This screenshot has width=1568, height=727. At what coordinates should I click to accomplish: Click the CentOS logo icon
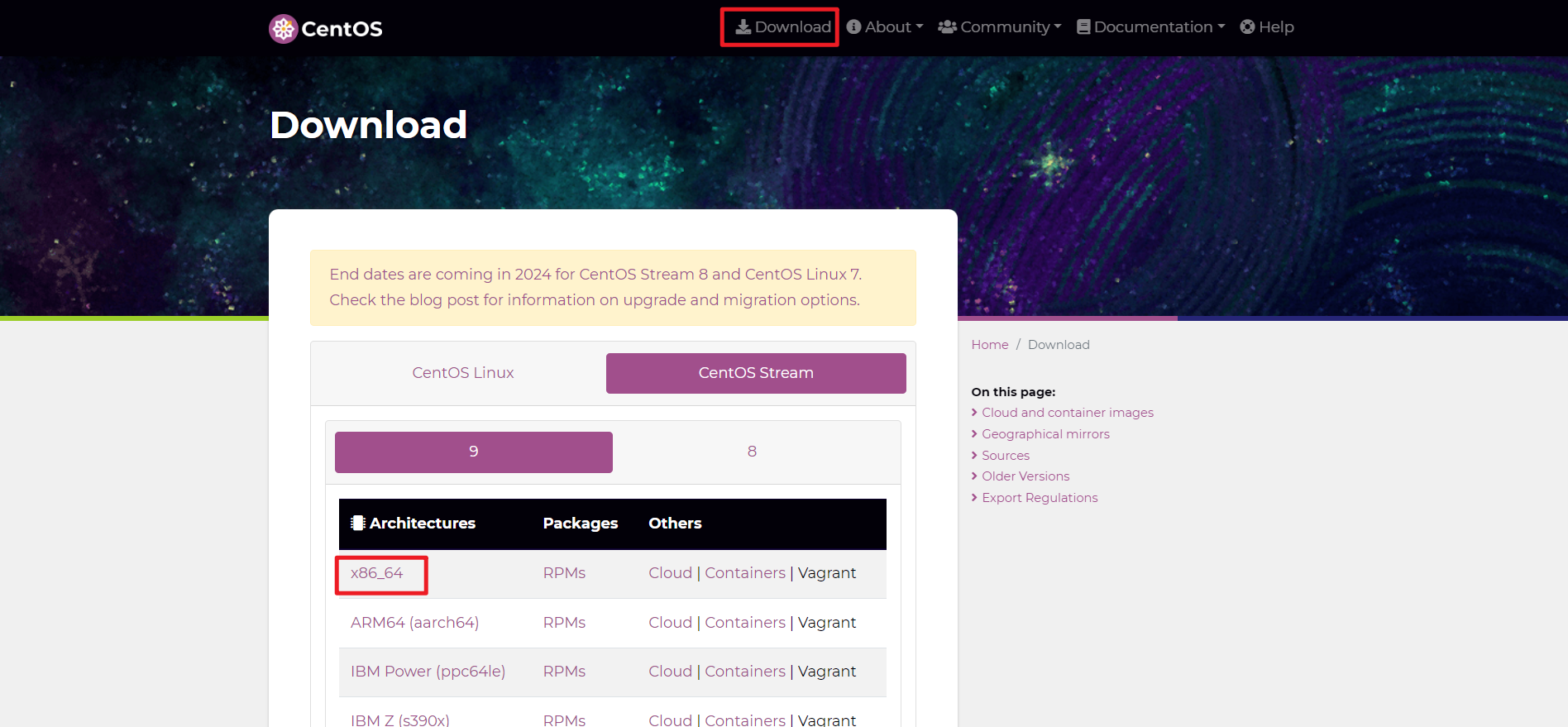click(284, 29)
